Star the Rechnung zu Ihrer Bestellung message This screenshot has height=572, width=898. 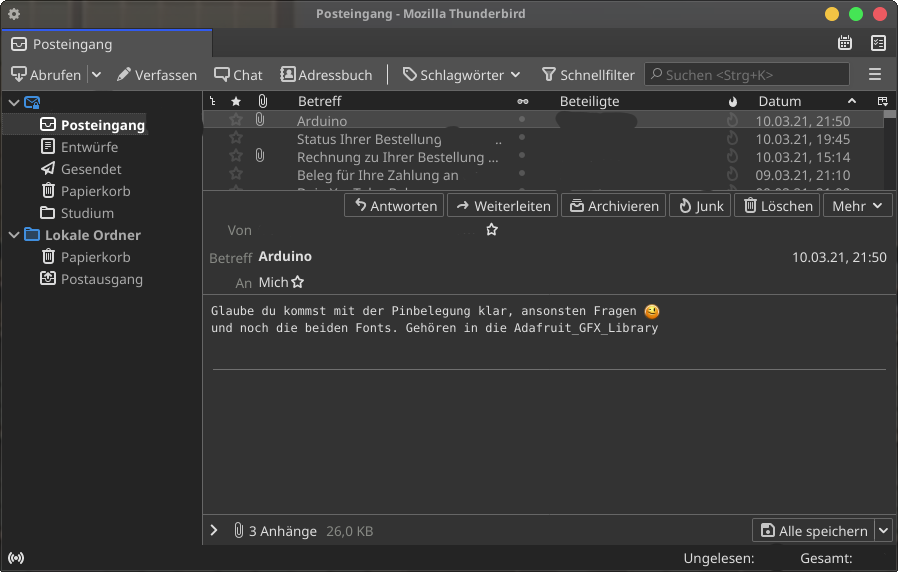pos(235,156)
